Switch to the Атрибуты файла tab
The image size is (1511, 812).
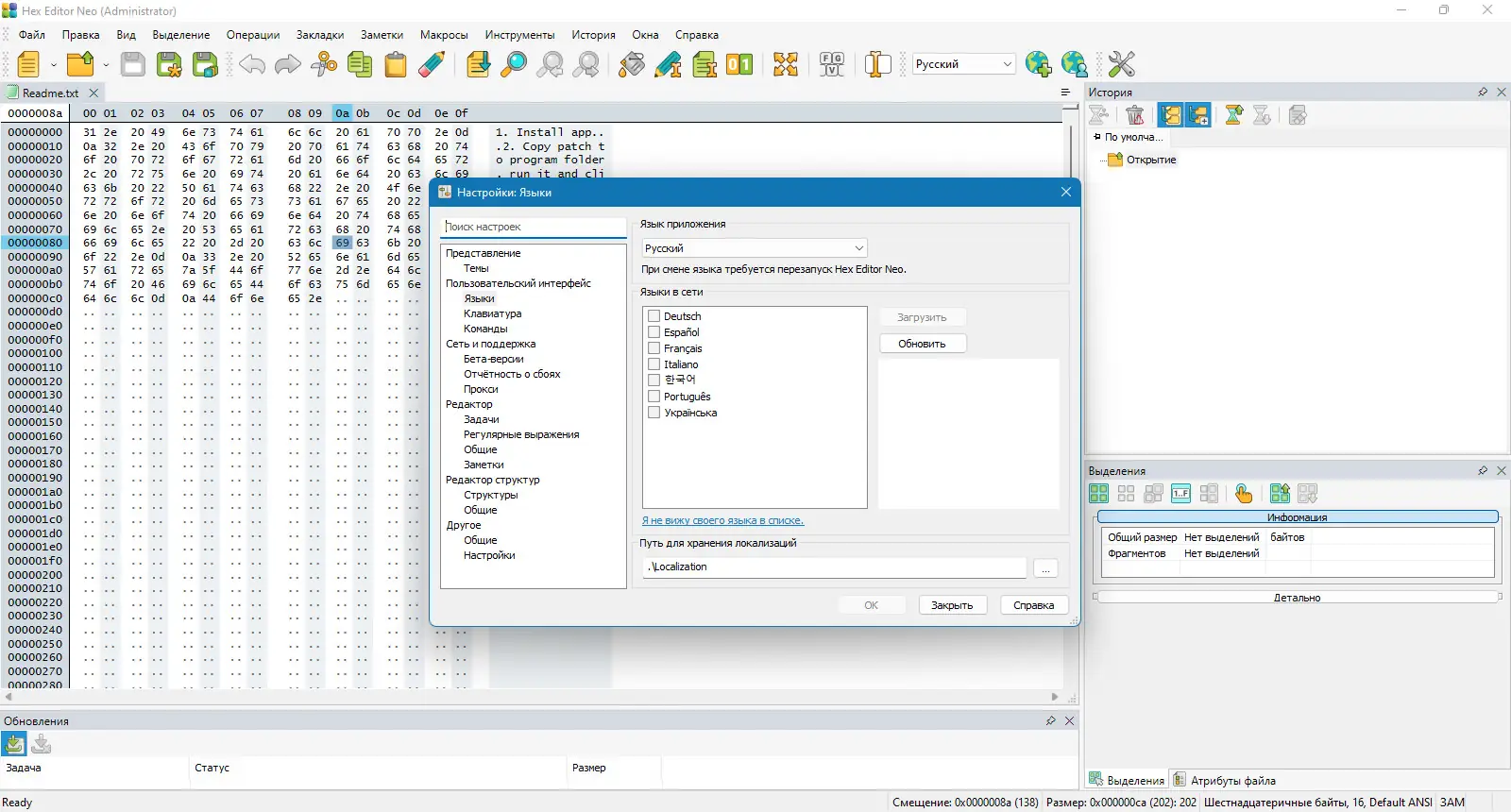tap(1225, 780)
